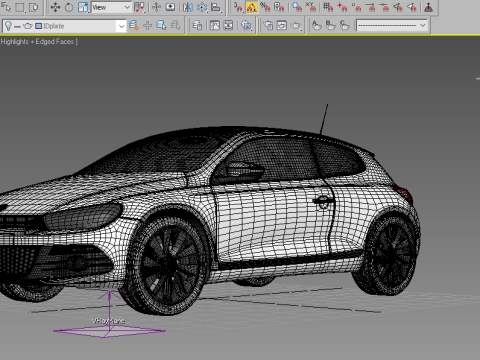The image size is (480, 360).
Task: Toggle Spinner Snap
Action: point(279,7)
